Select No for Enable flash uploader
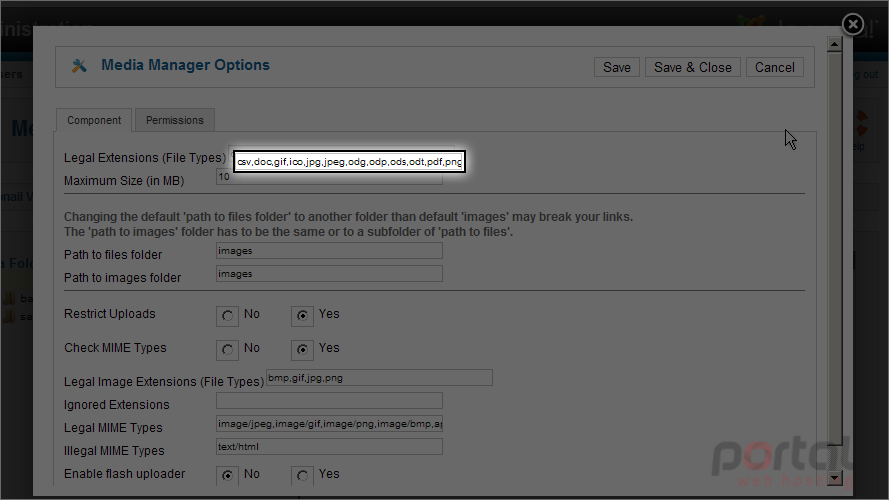 point(227,476)
